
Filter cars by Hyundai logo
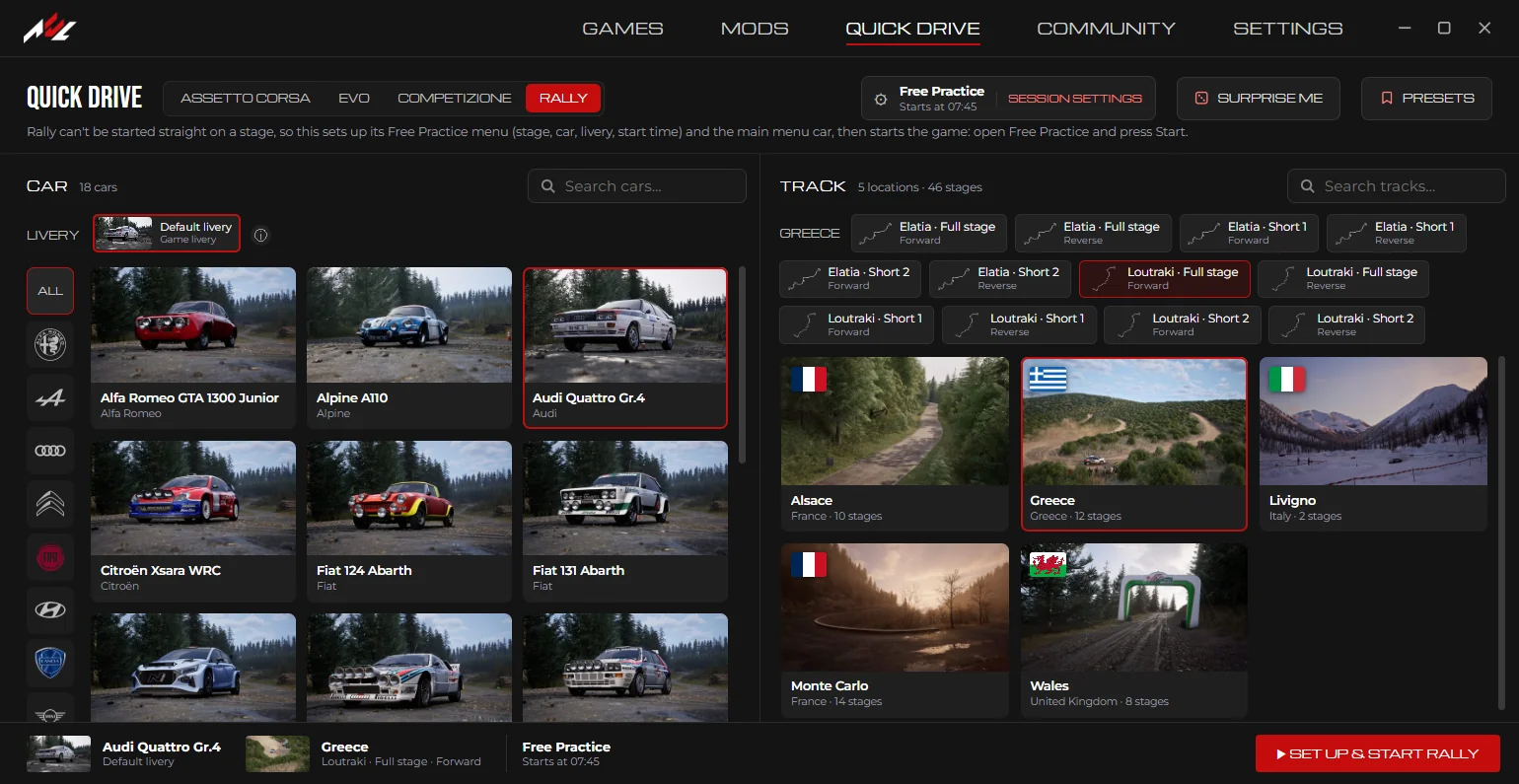point(50,610)
